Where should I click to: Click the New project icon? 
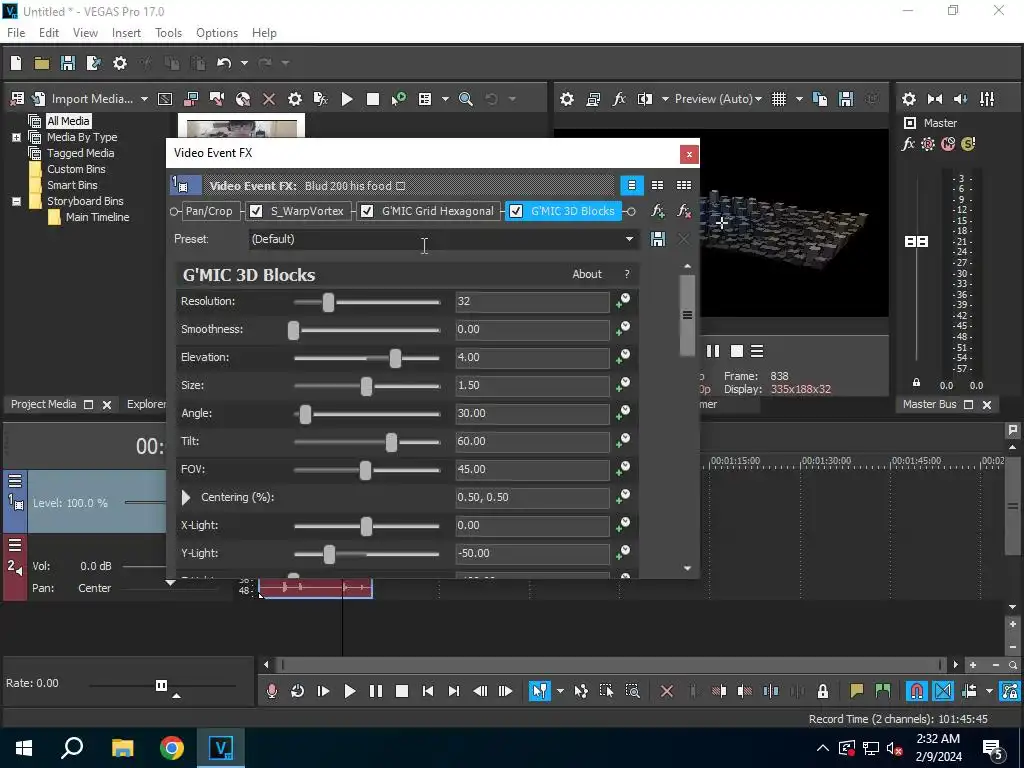point(16,63)
